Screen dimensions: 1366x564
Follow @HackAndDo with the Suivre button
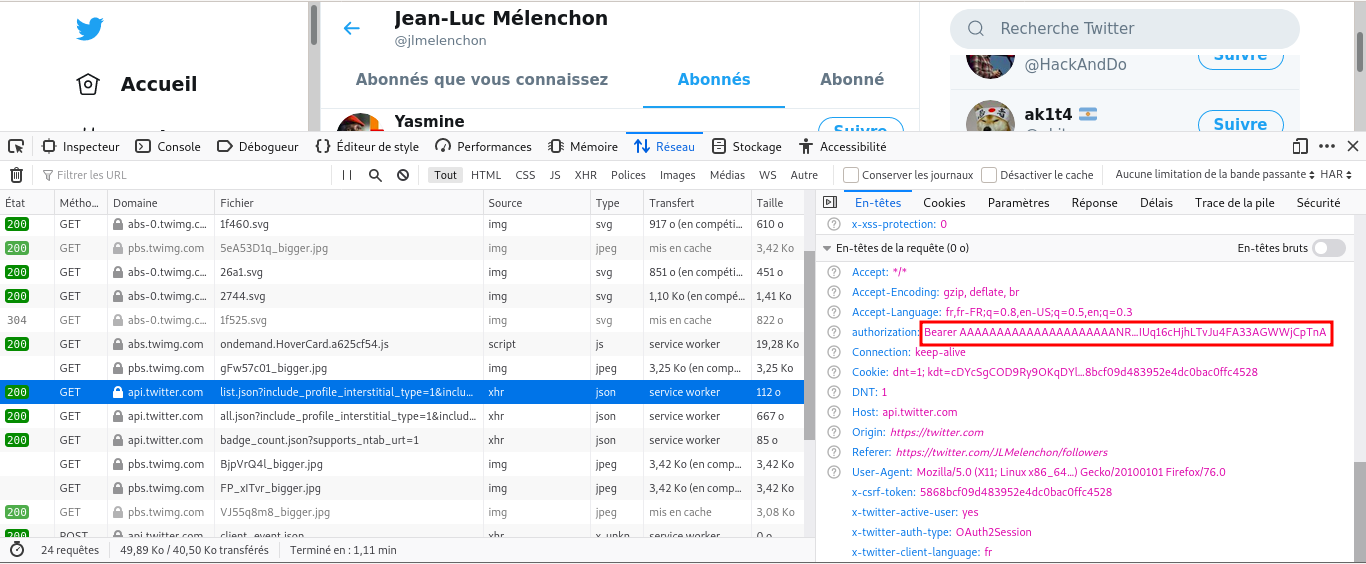(1240, 58)
